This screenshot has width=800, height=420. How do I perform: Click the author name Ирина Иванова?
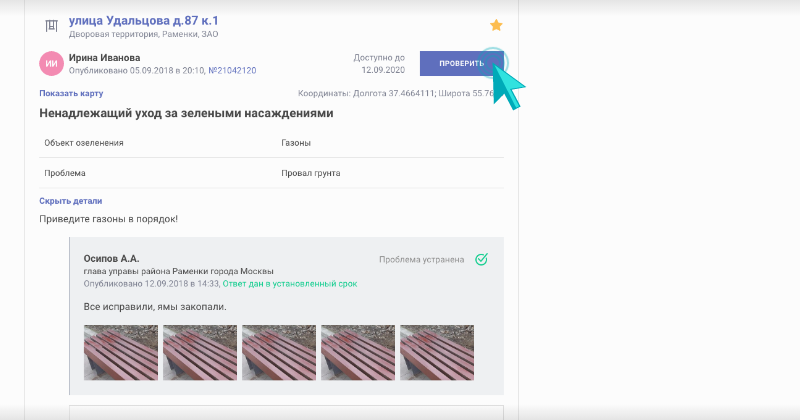click(105, 58)
